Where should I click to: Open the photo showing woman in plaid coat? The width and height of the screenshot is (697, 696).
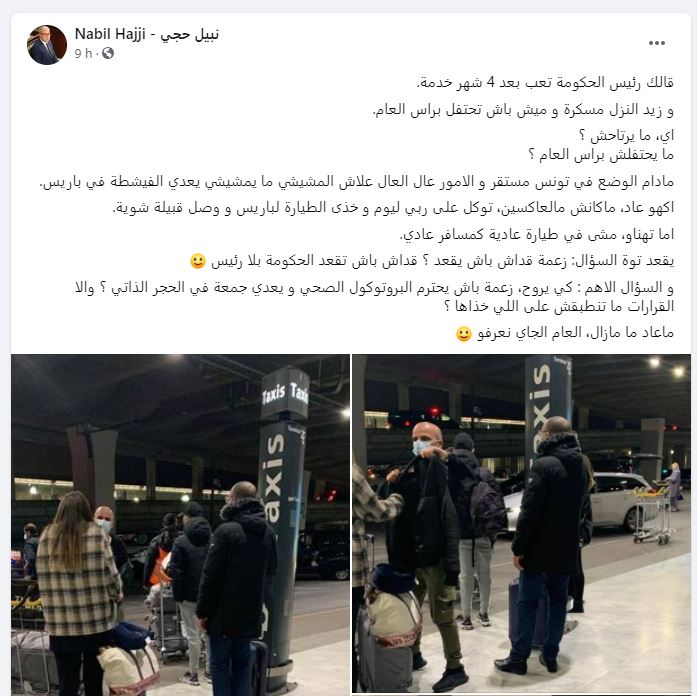(180, 525)
